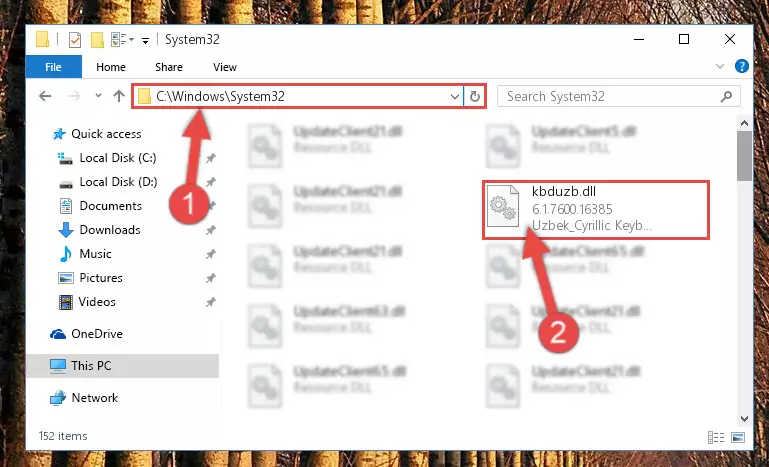Open Downloads in Quick access

tap(110, 230)
